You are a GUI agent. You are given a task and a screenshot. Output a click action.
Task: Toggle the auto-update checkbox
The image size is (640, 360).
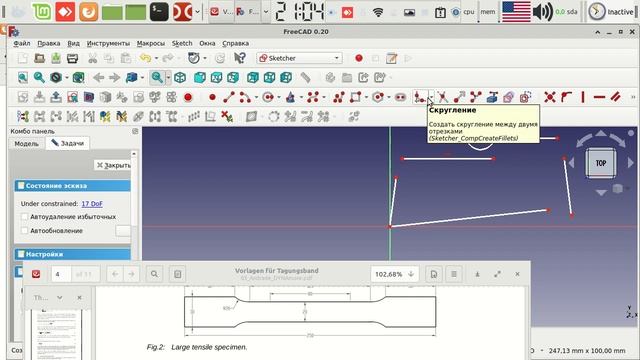click(x=24, y=231)
